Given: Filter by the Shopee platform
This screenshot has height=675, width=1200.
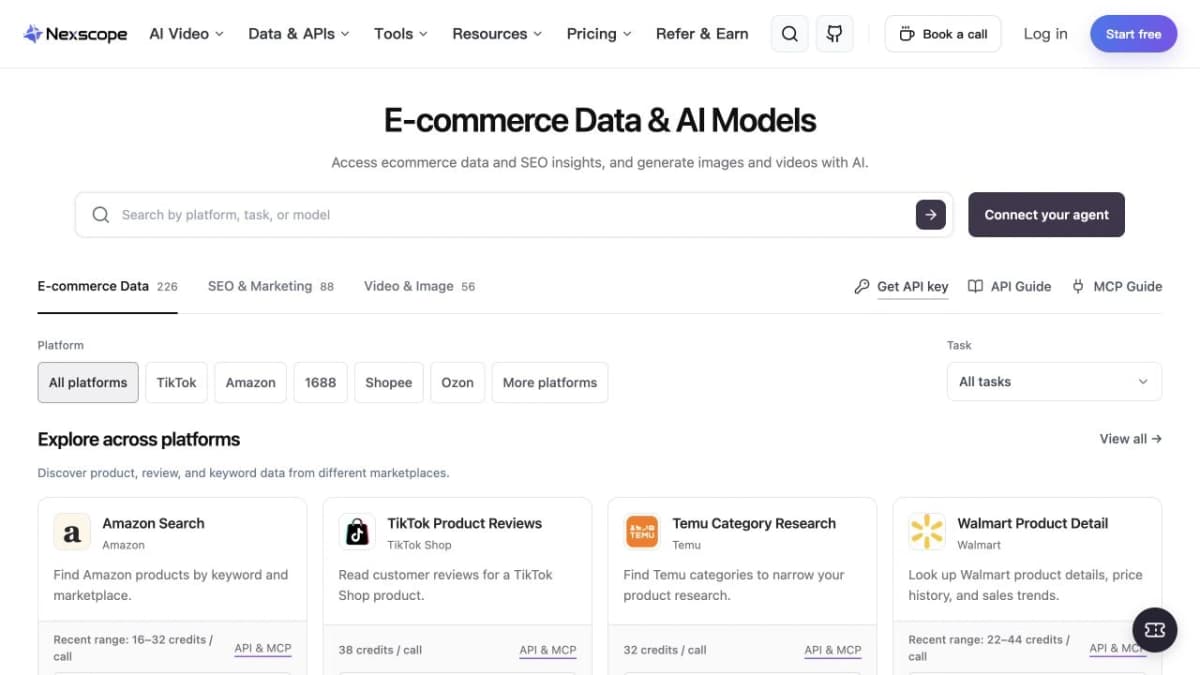Looking at the screenshot, I should (389, 382).
